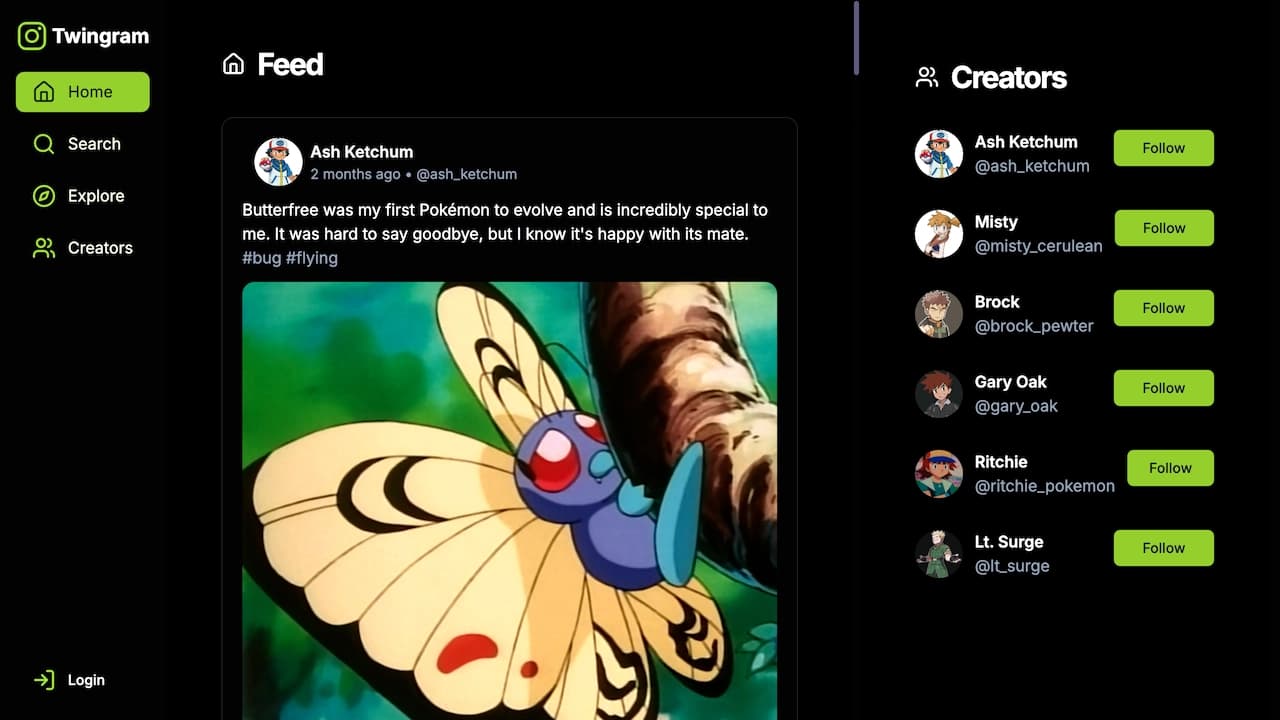Click the Creators people icon in sidebar
Screen dimensions: 1280x720
coord(43,248)
